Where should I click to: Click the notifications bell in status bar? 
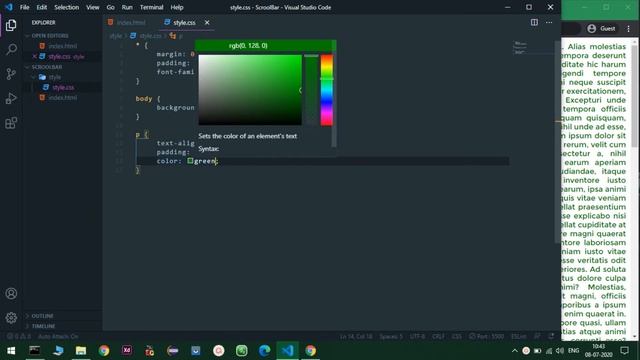551,336
